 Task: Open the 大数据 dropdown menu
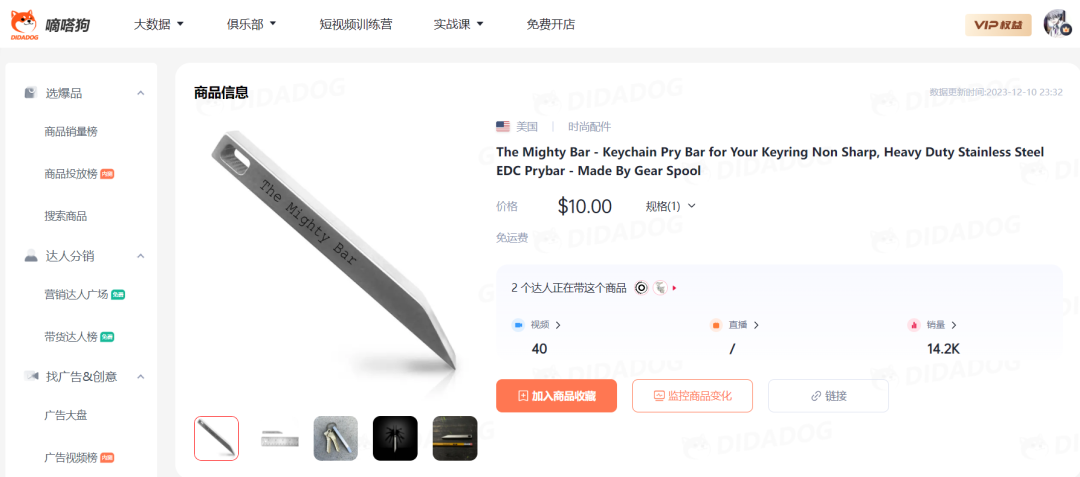click(x=158, y=24)
